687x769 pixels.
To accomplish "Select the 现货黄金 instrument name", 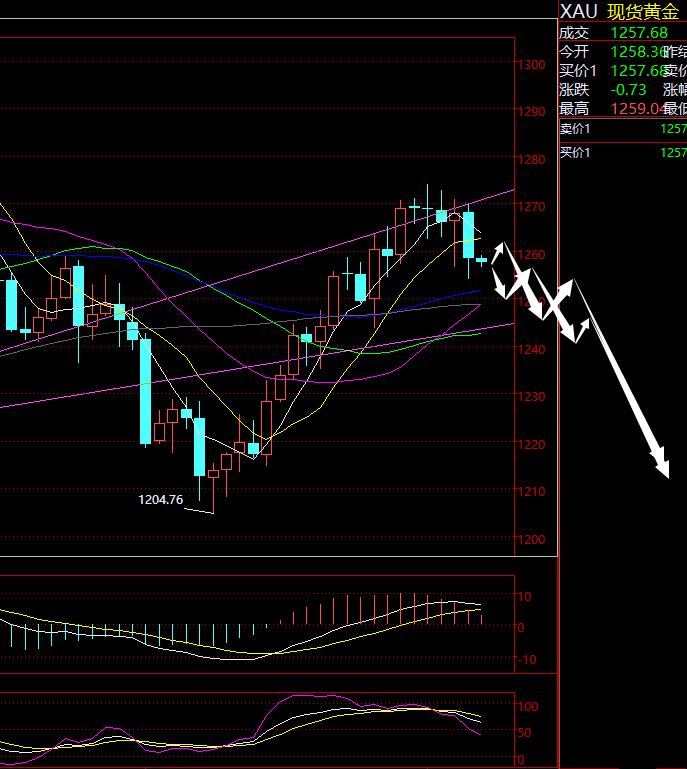I will (x=643, y=12).
